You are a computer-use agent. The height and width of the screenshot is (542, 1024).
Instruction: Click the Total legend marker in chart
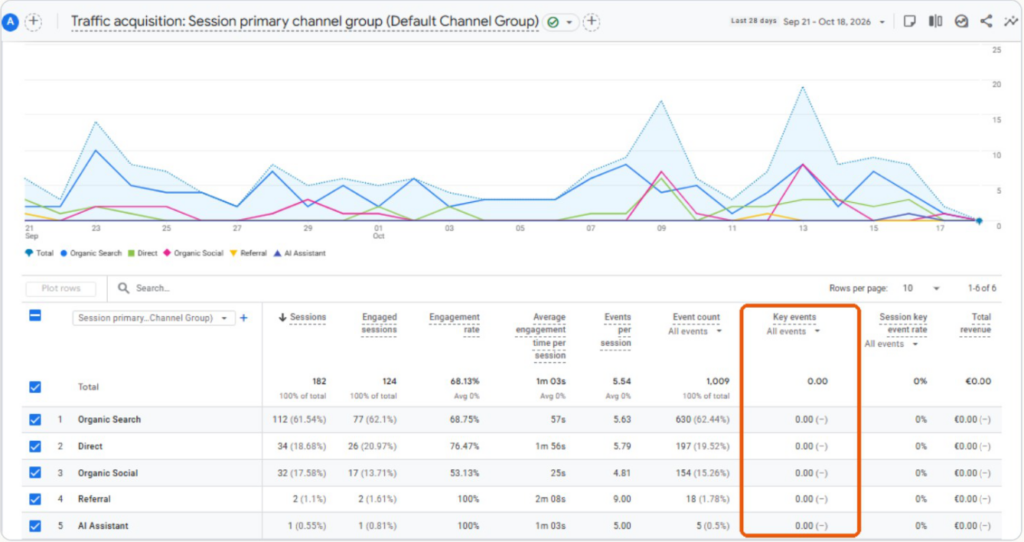(x=29, y=253)
